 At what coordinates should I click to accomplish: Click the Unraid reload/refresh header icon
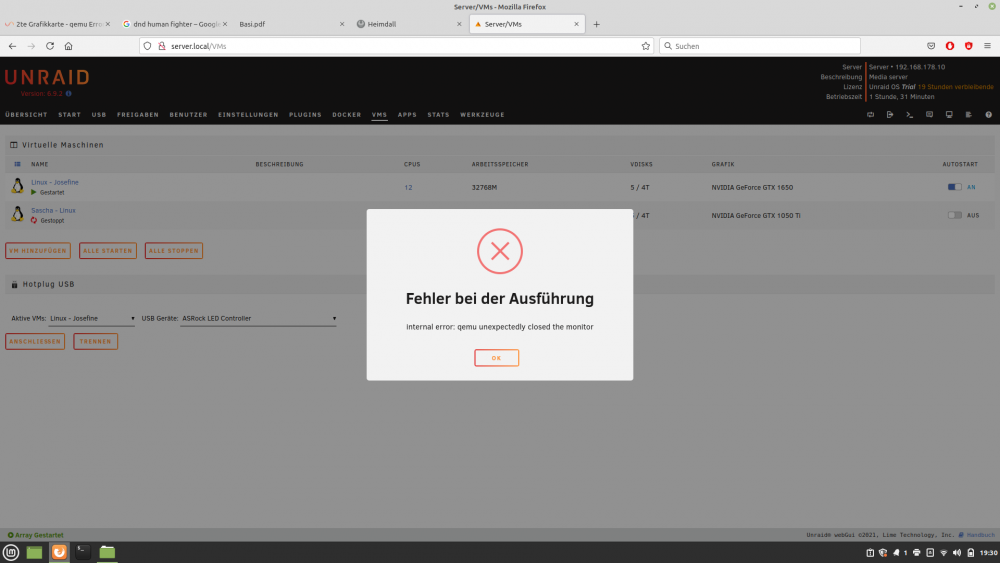pyautogui.click(x=871, y=115)
